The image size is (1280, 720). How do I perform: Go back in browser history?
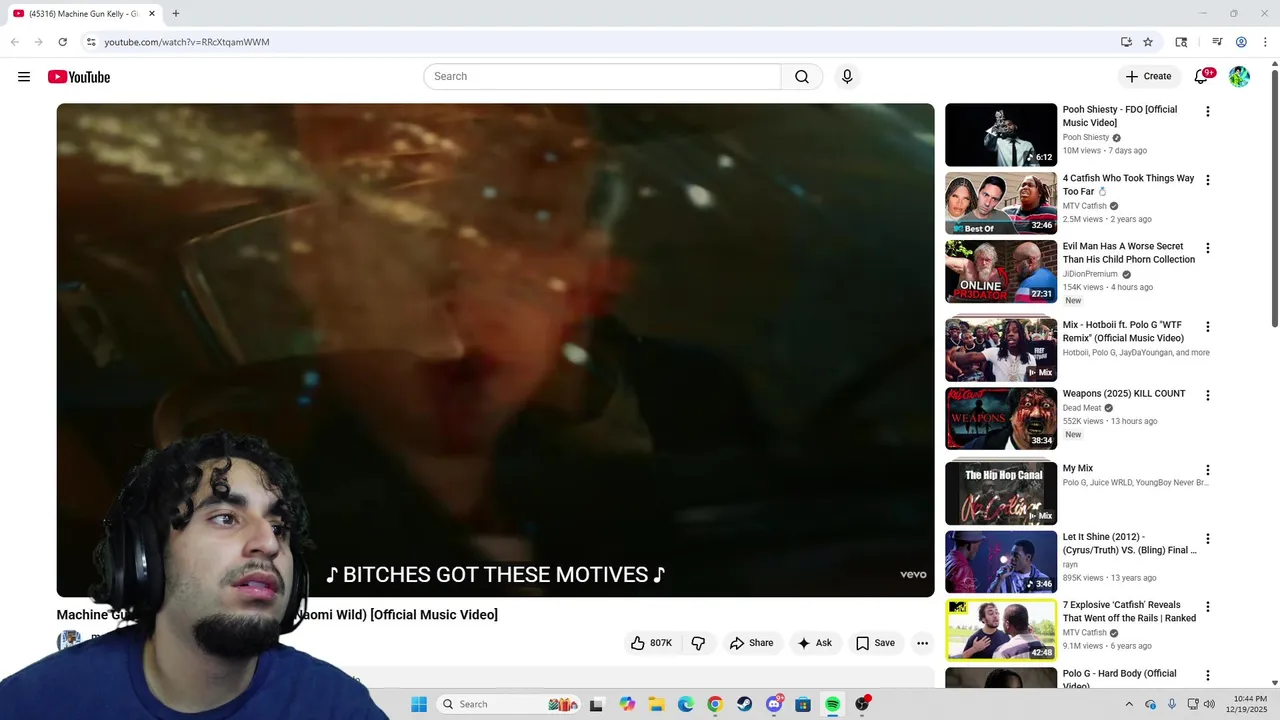(x=15, y=42)
